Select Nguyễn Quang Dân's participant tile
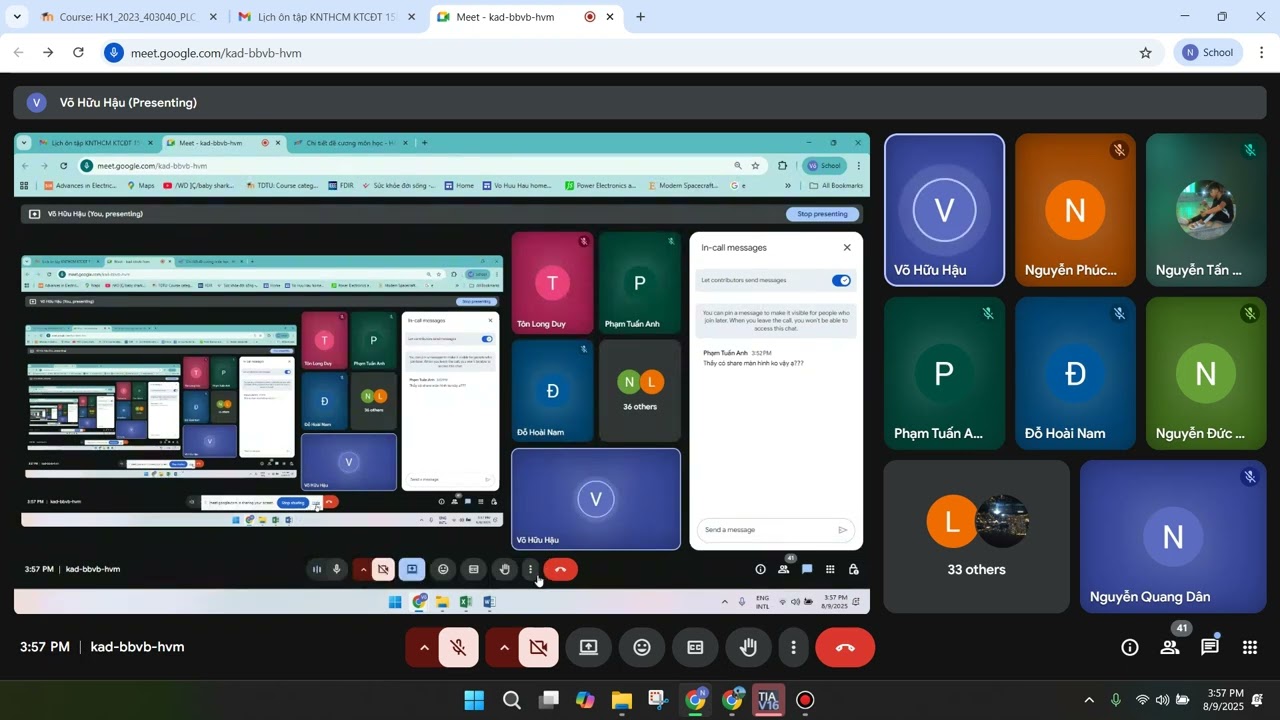Viewport: 1280px width, 720px height. [x=1173, y=537]
